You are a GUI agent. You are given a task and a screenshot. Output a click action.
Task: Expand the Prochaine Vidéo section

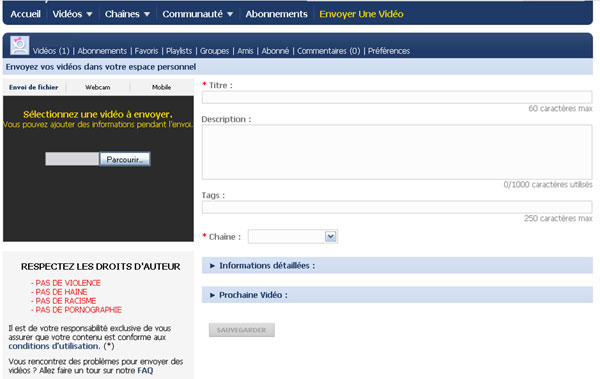(x=397, y=295)
